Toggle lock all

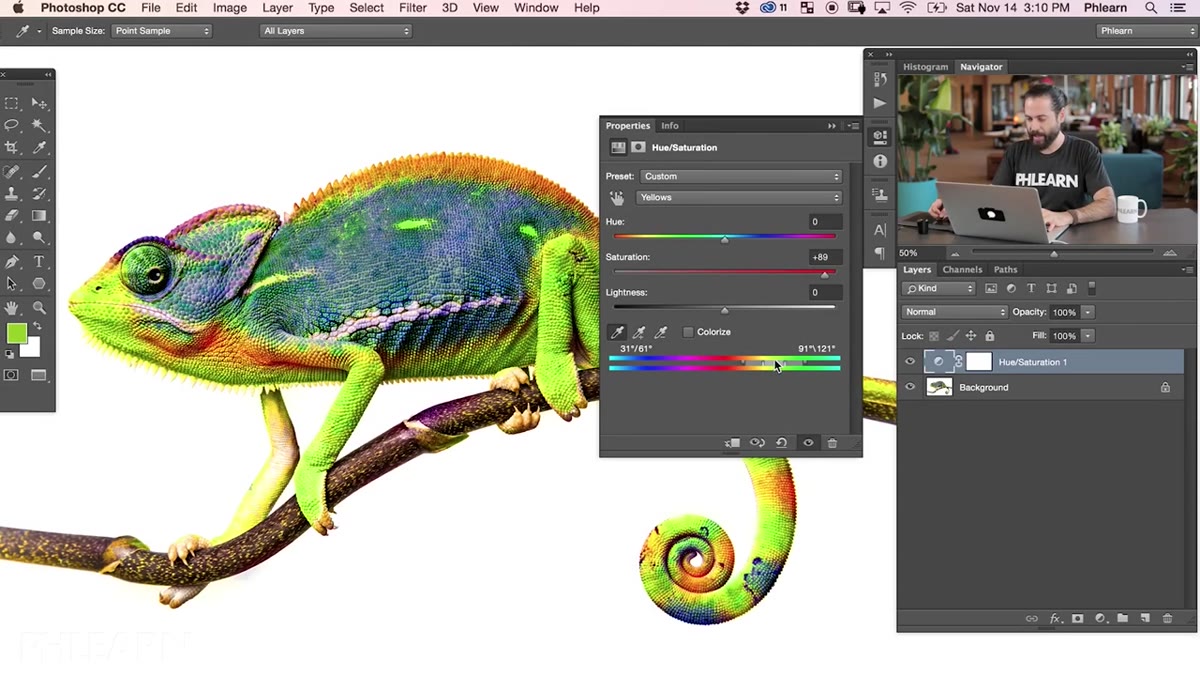pyautogui.click(x=990, y=336)
